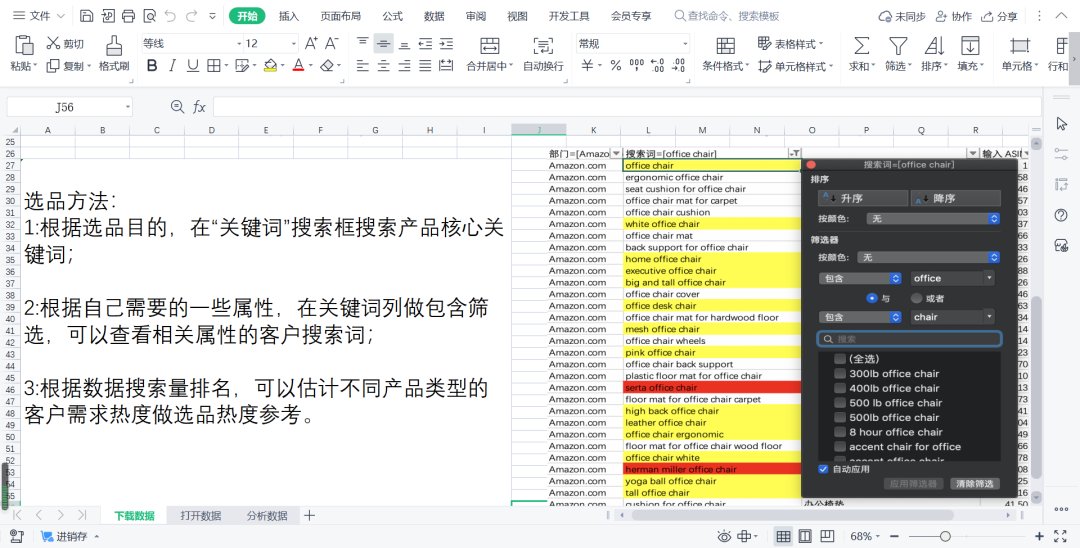Check the 300lb office chair checkbox

click(x=840, y=373)
